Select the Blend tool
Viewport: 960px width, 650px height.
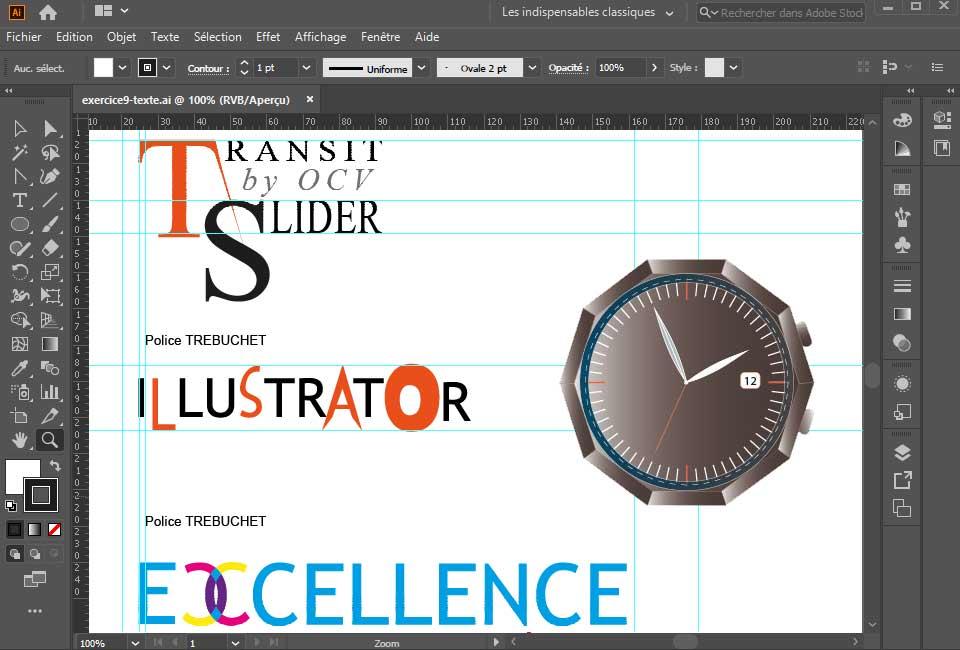(50, 368)
